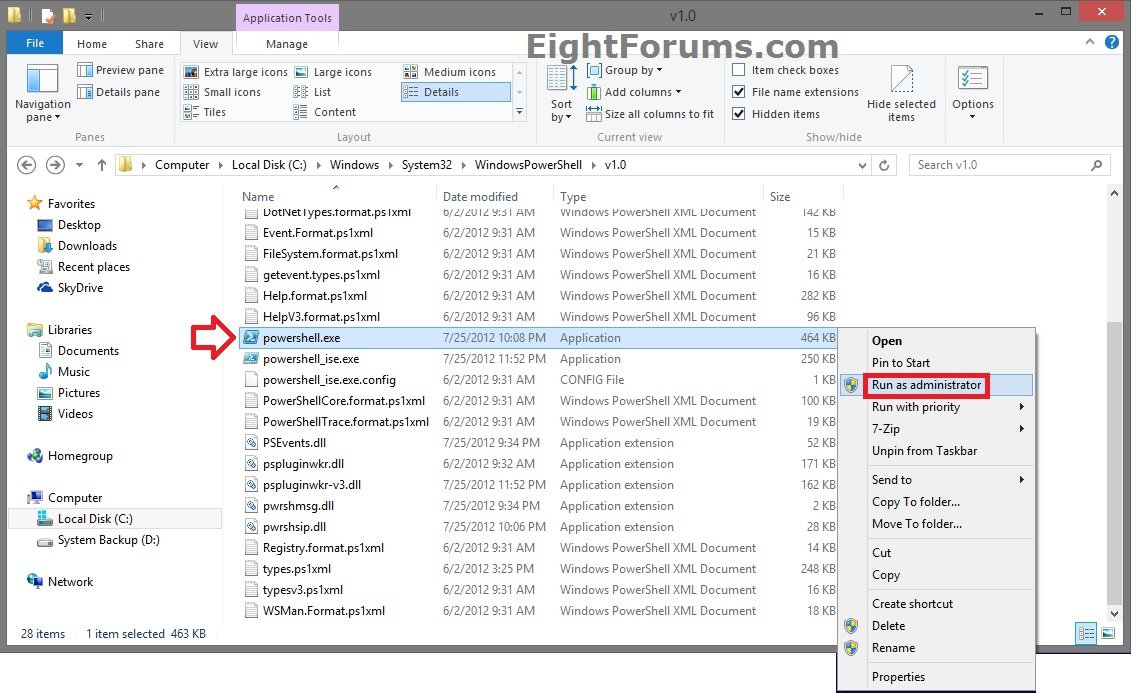Select Details layout
The height and width of the screenshot is (693, 1131).
pyautogui.click(x=455, y=92)
